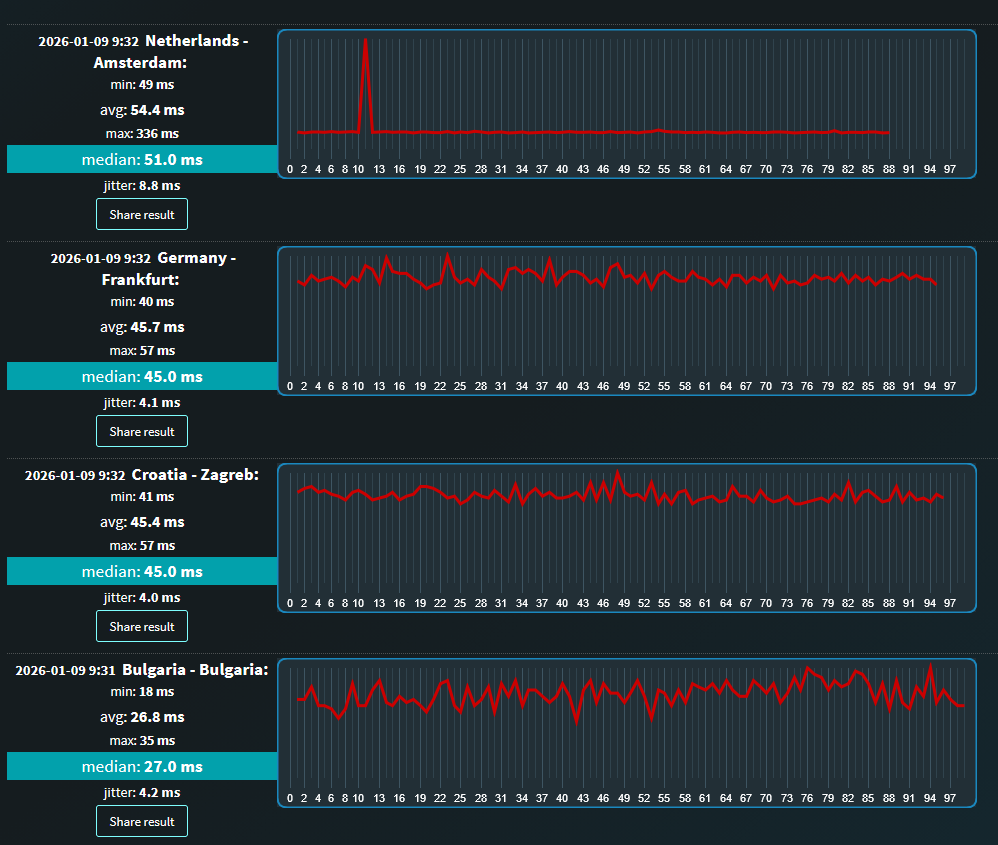Select the Croatia - Zagreb heading
Screen dimensions: 998x845
click(195, 475)
